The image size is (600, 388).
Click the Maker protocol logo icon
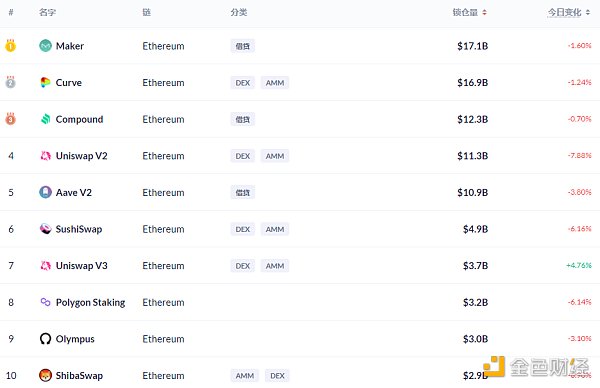click(45, 46)
